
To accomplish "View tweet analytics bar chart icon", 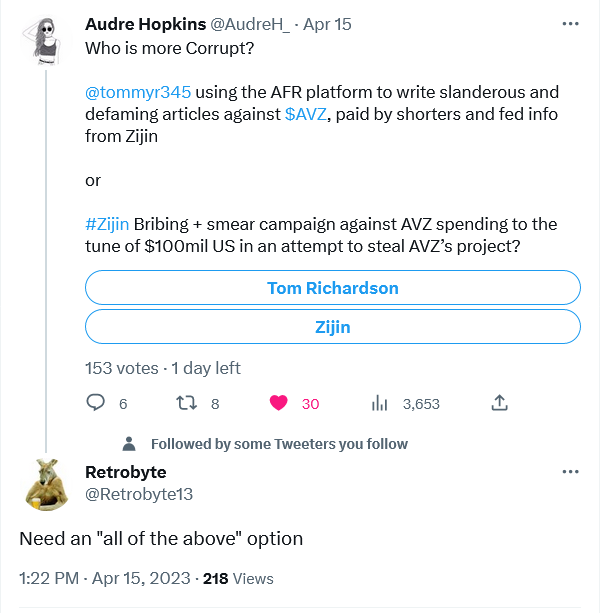I will point(379,403).
